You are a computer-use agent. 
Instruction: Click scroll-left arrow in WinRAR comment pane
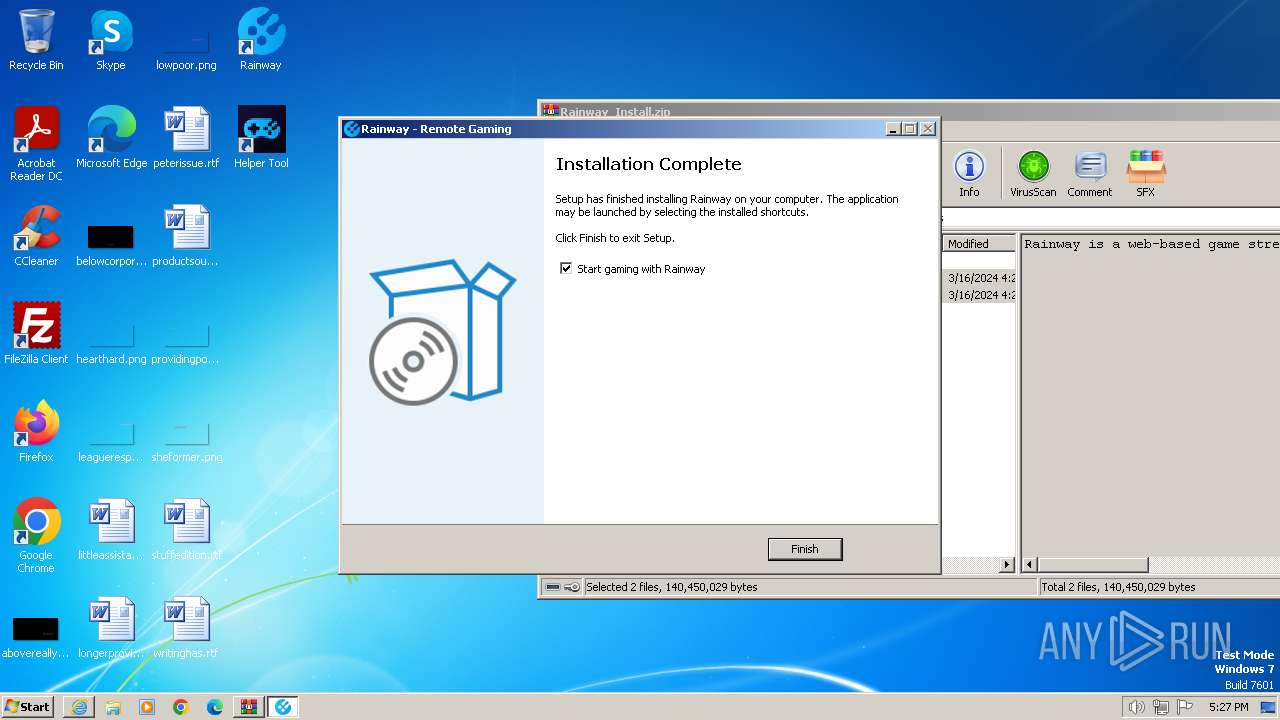point(1029,565)
